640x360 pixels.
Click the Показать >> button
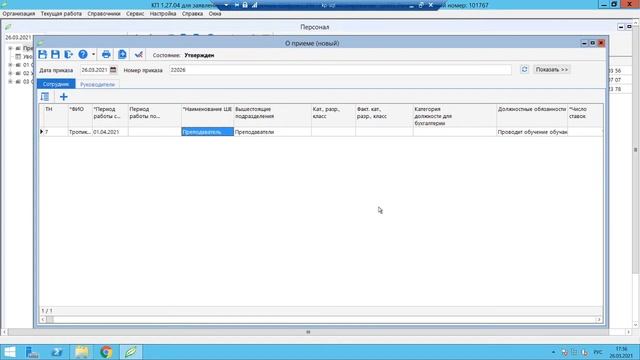click(551, 69)
